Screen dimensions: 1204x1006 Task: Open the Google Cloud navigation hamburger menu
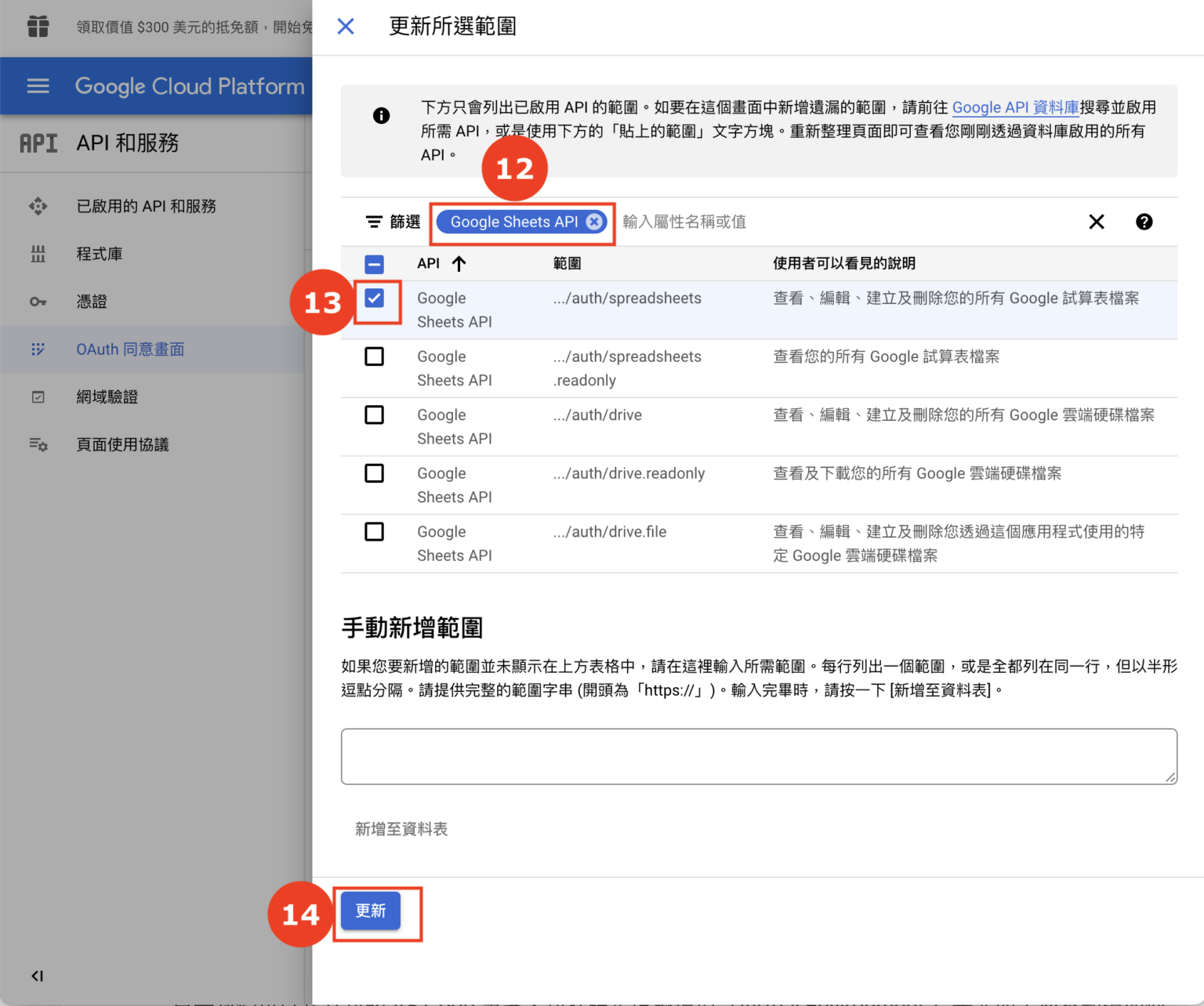38,86
